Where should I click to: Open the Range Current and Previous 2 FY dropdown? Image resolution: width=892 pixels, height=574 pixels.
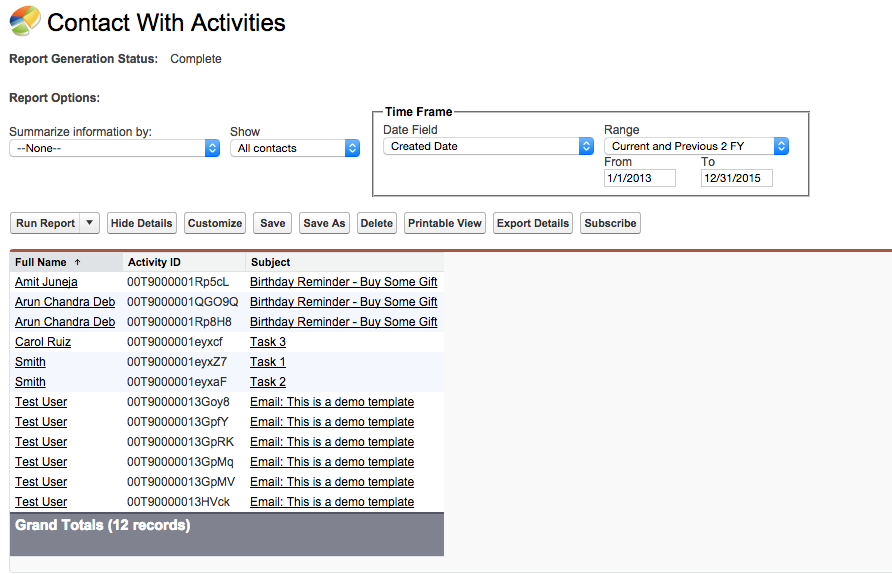click(696, 146)
